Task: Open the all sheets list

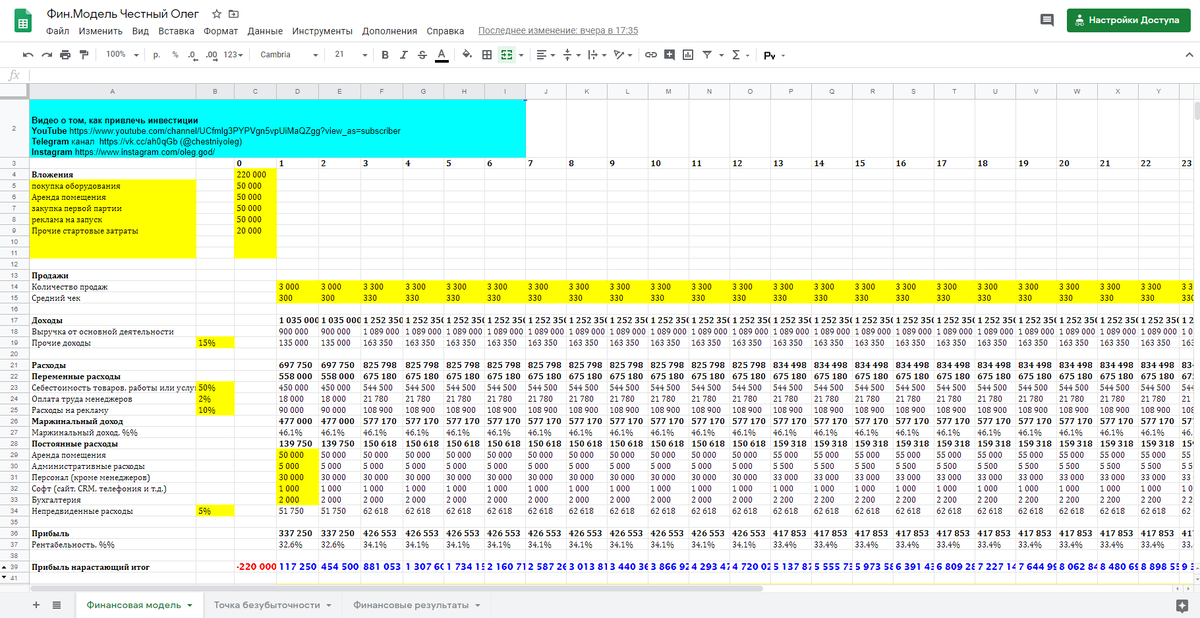Action: (57, 605)
